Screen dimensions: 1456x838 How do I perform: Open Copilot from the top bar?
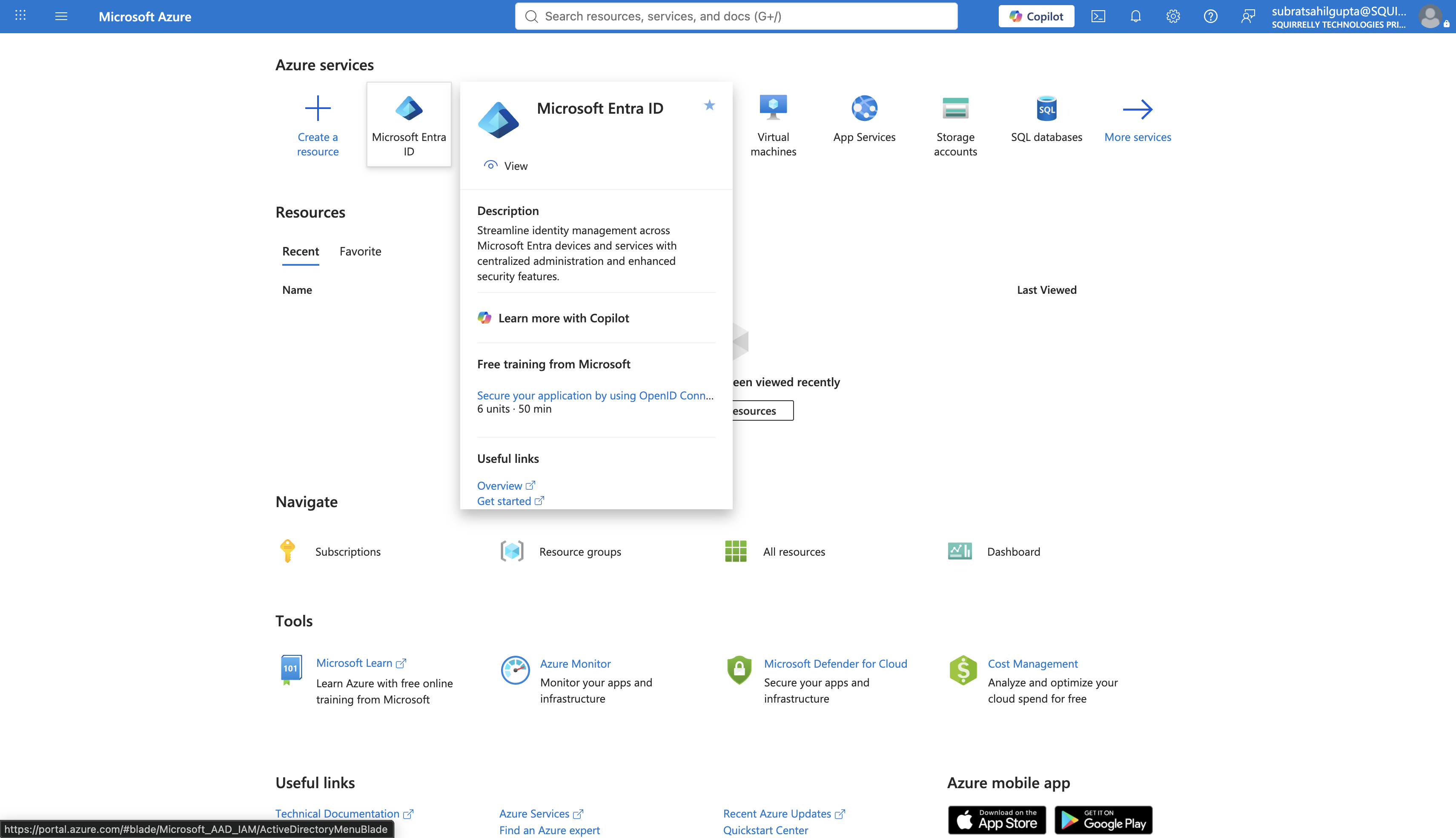pyautogui.click(x=1036, y=16)
